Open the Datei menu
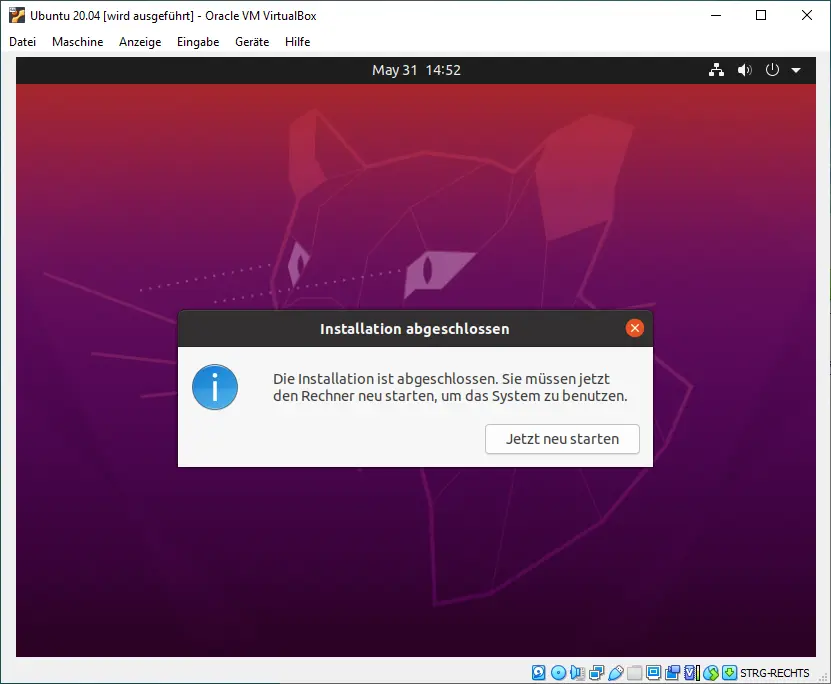The image size is (831, 684). [22, 42]
